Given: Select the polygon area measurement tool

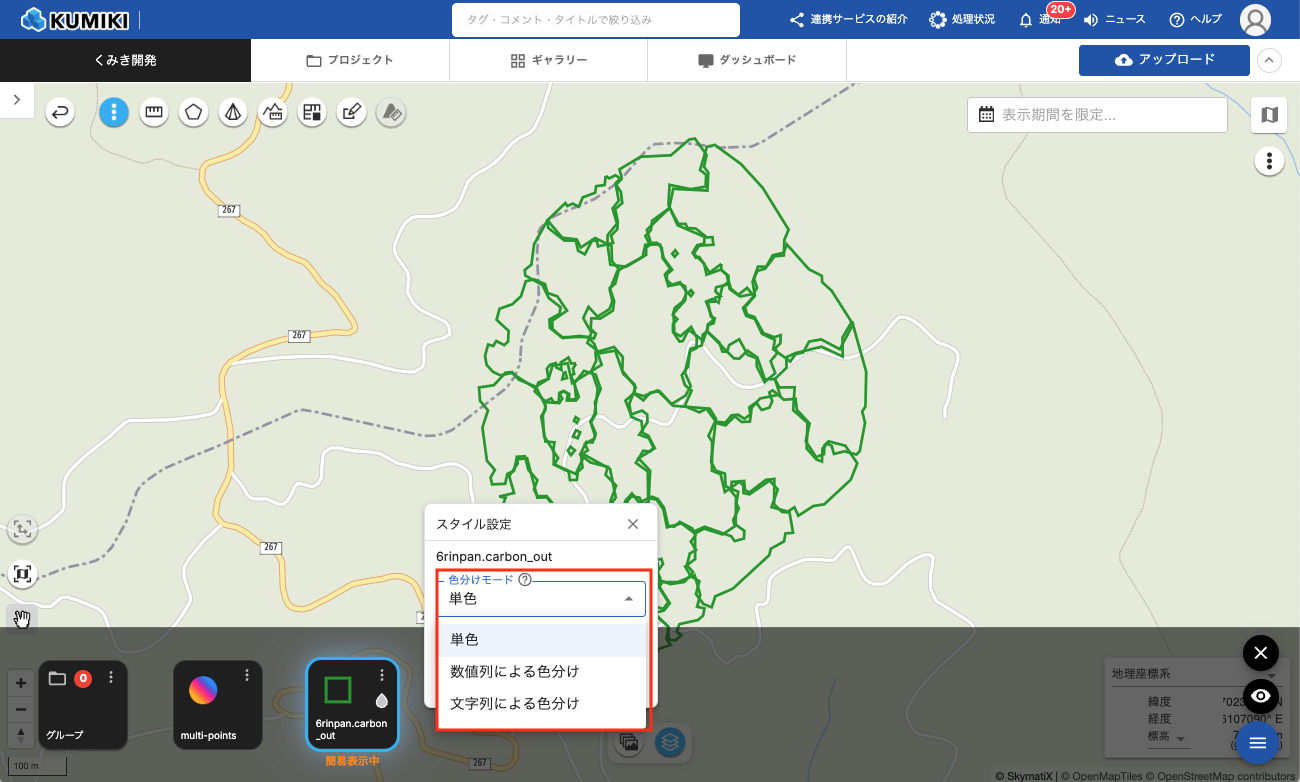Looking at the screenshot, I should pos(193,113).
